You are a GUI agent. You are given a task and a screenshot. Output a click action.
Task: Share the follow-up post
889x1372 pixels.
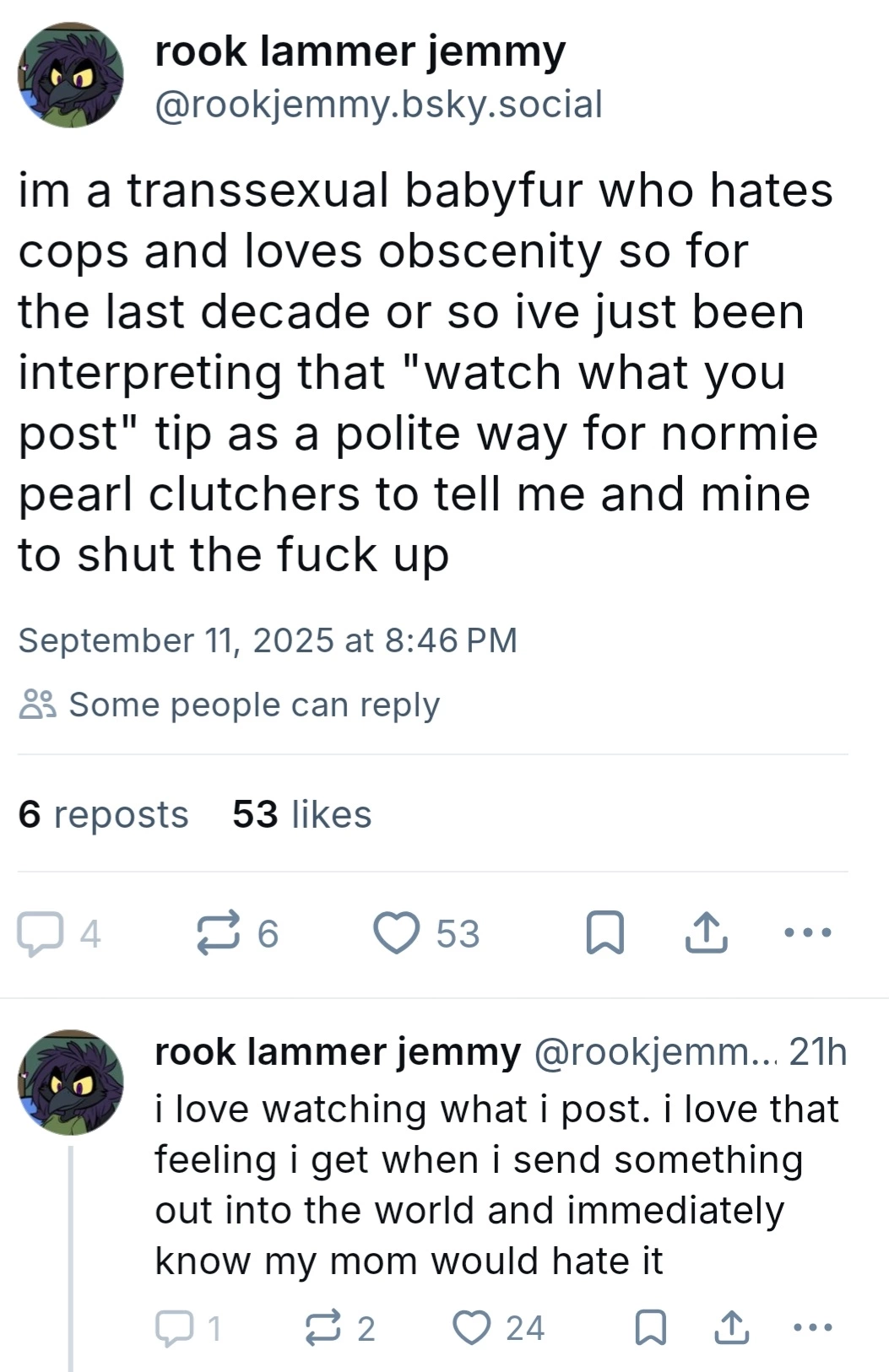[x=731, y=1329]
